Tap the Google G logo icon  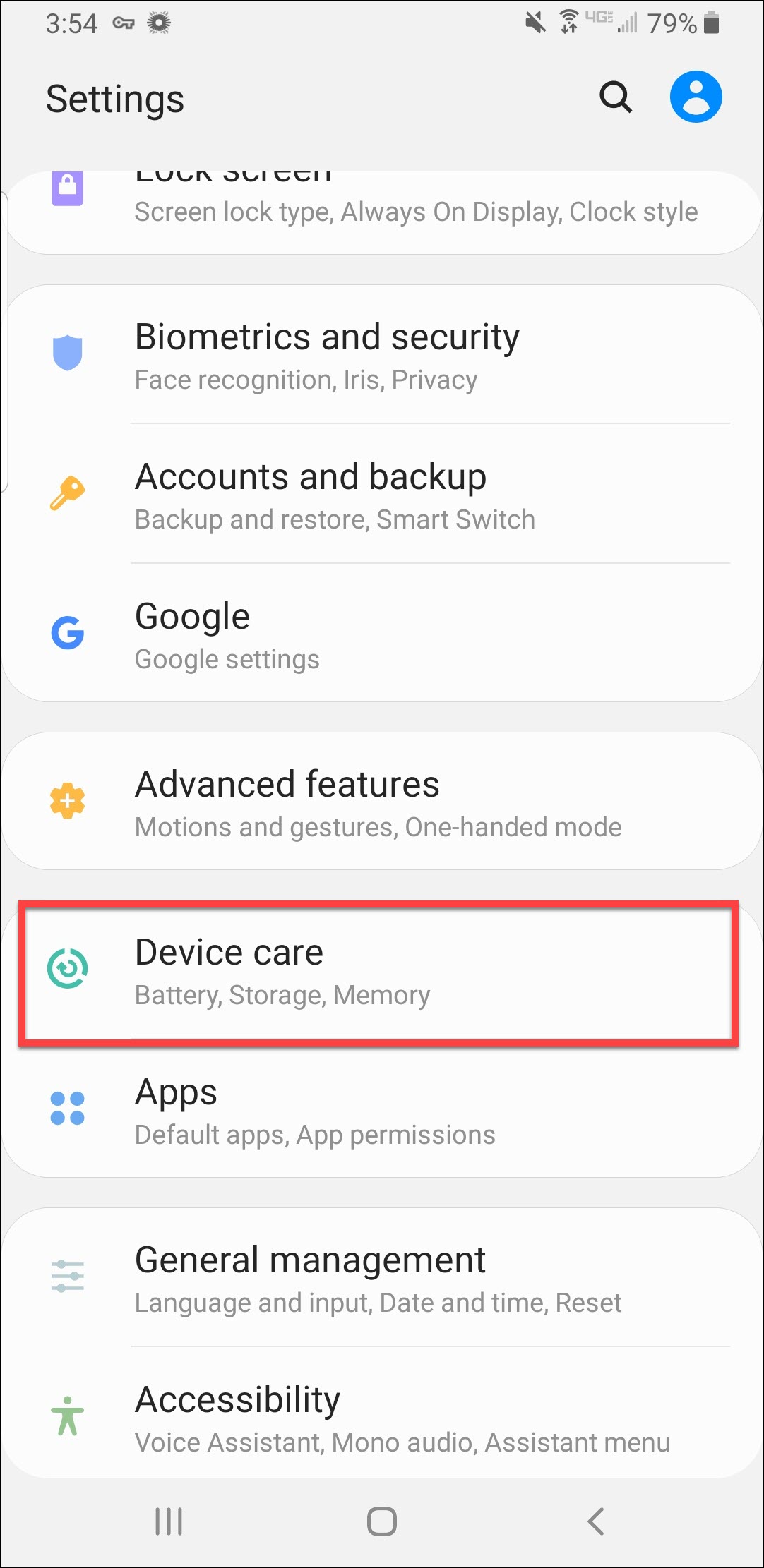click(x=68, y=632)
